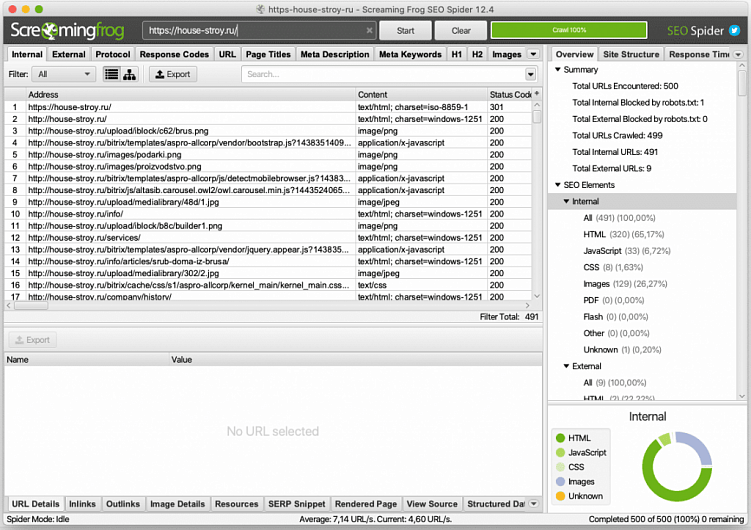The height and width of the screenshot is (530, 751).
Task: Open the External tab
Action: [x=68, y=55]
